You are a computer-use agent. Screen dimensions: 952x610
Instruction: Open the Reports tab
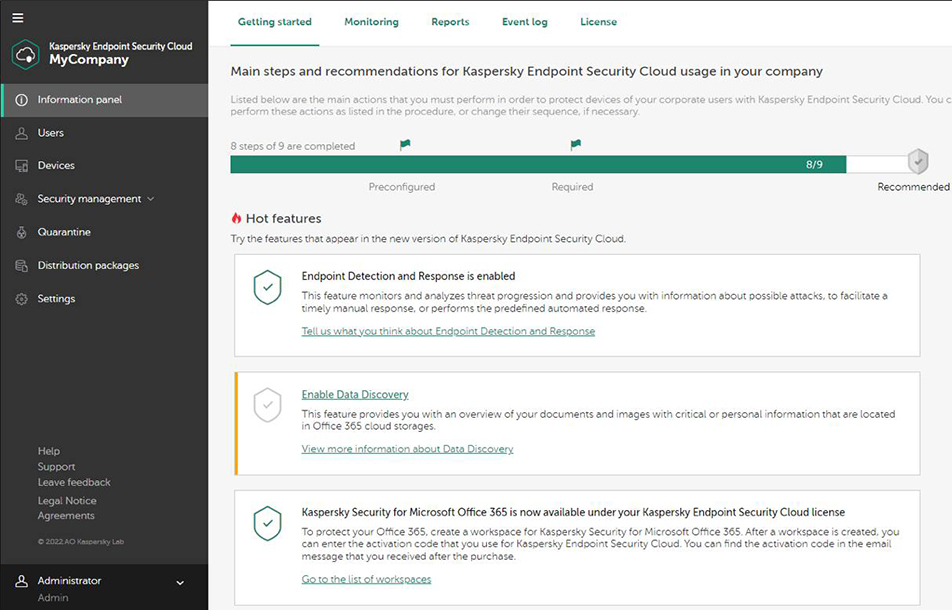[x=450, y=22]
